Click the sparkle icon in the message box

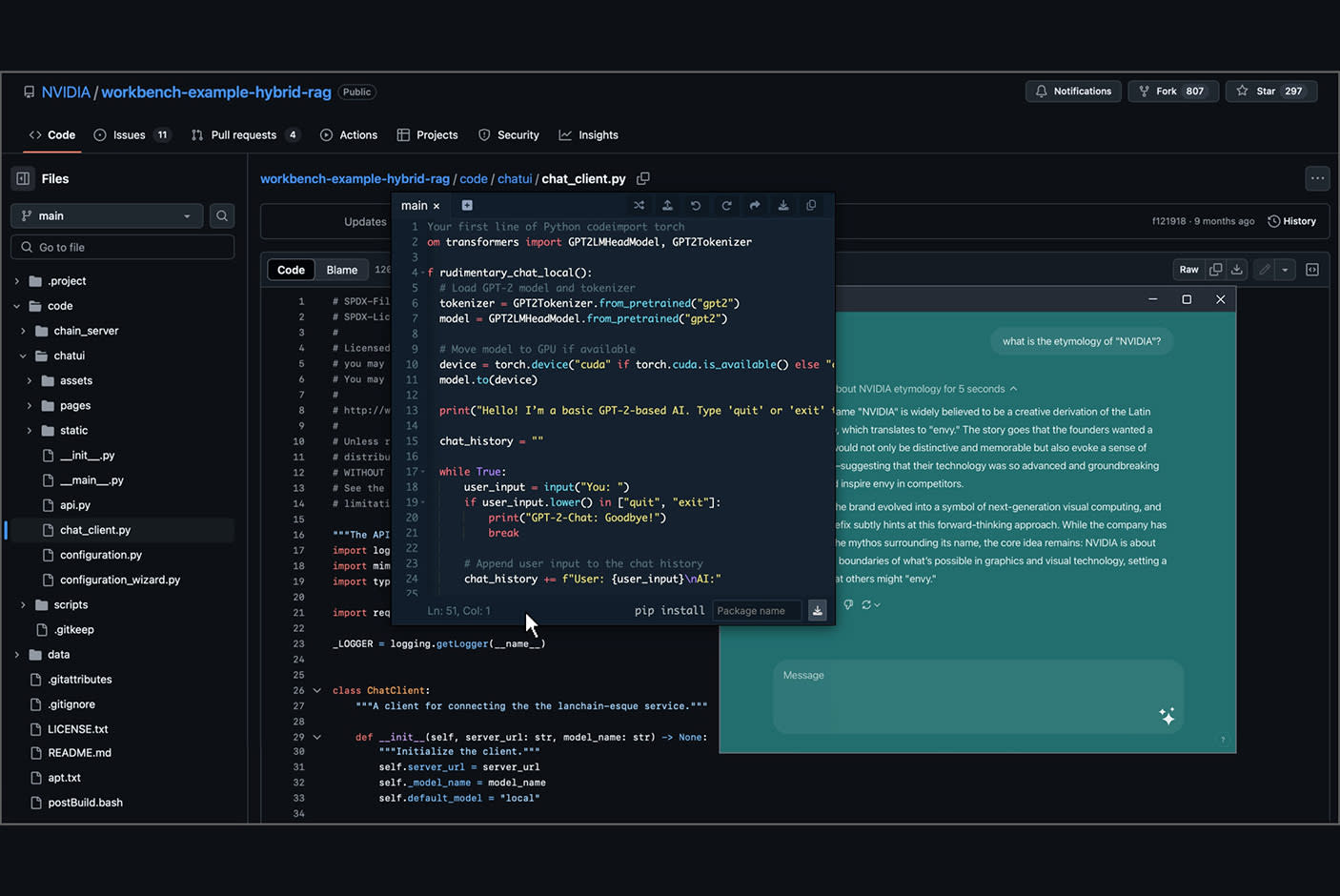click(x=1167, y=716)
